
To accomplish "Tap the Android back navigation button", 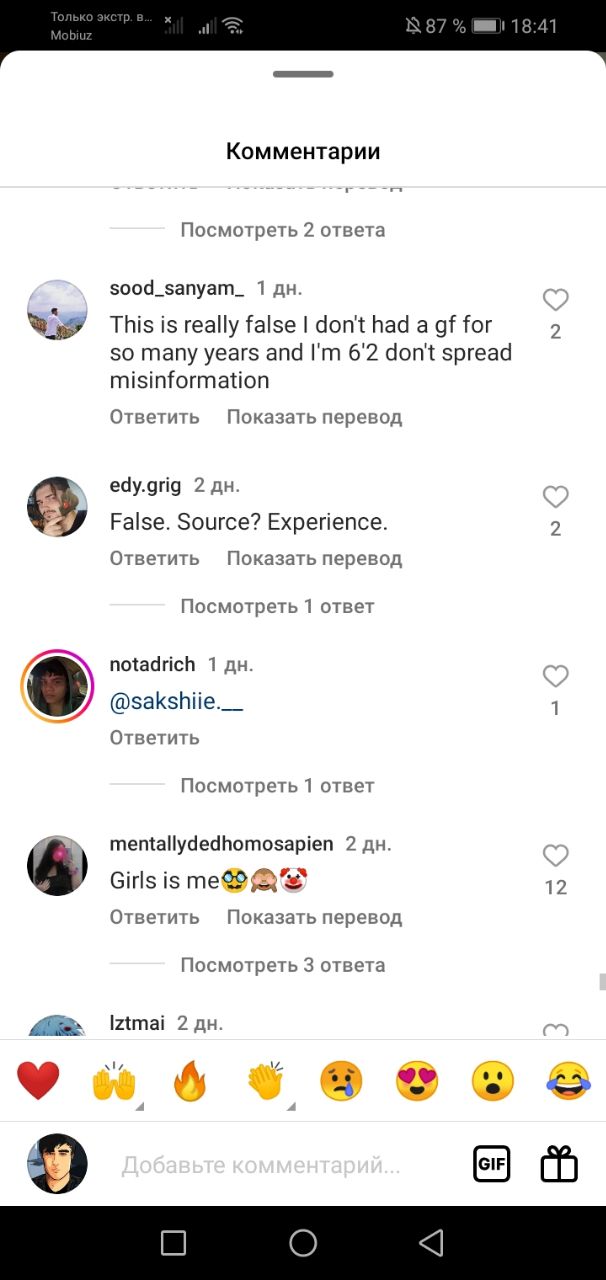I will point(431,1243).
